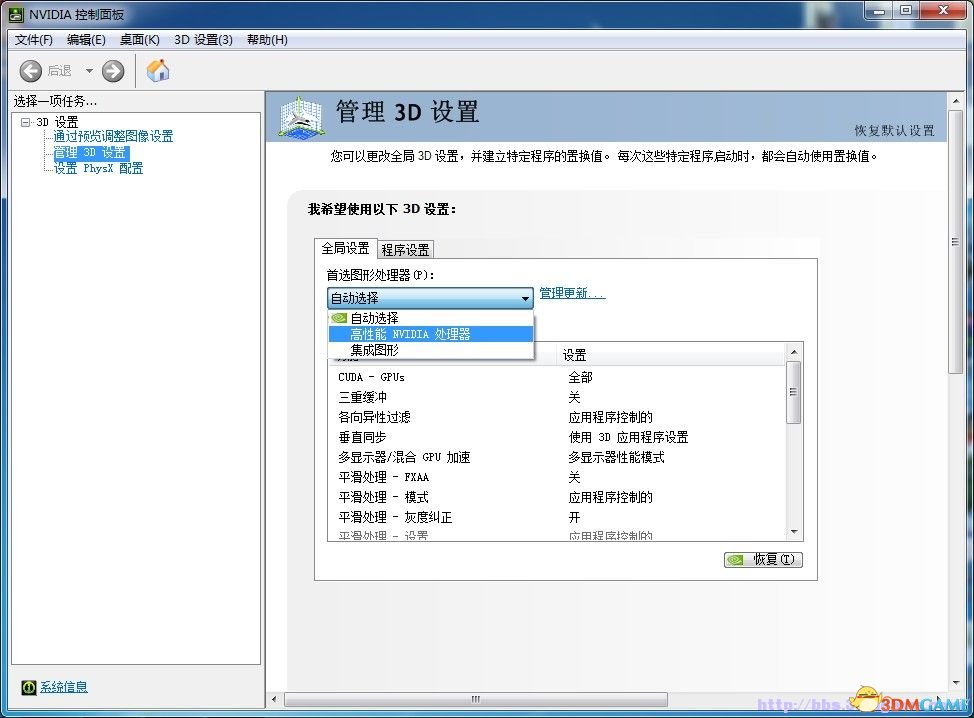Click the 使用 3D 应用程序设置 value
974x718 pixels.
coord(629,437)
